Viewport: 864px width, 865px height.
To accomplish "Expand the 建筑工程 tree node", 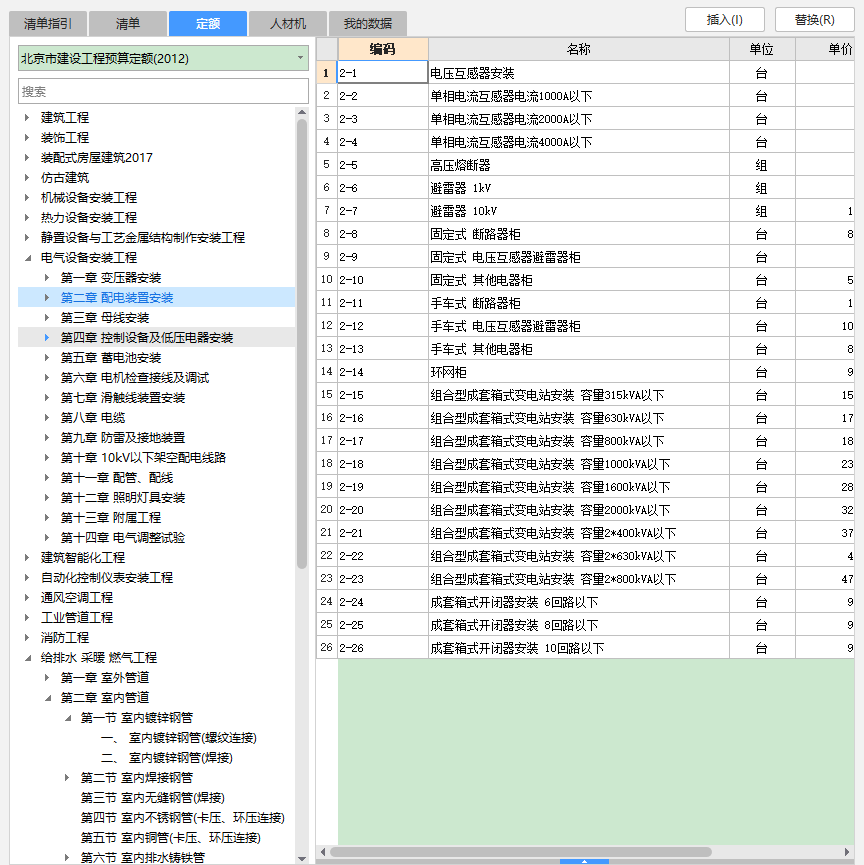I will click(27, 118).
